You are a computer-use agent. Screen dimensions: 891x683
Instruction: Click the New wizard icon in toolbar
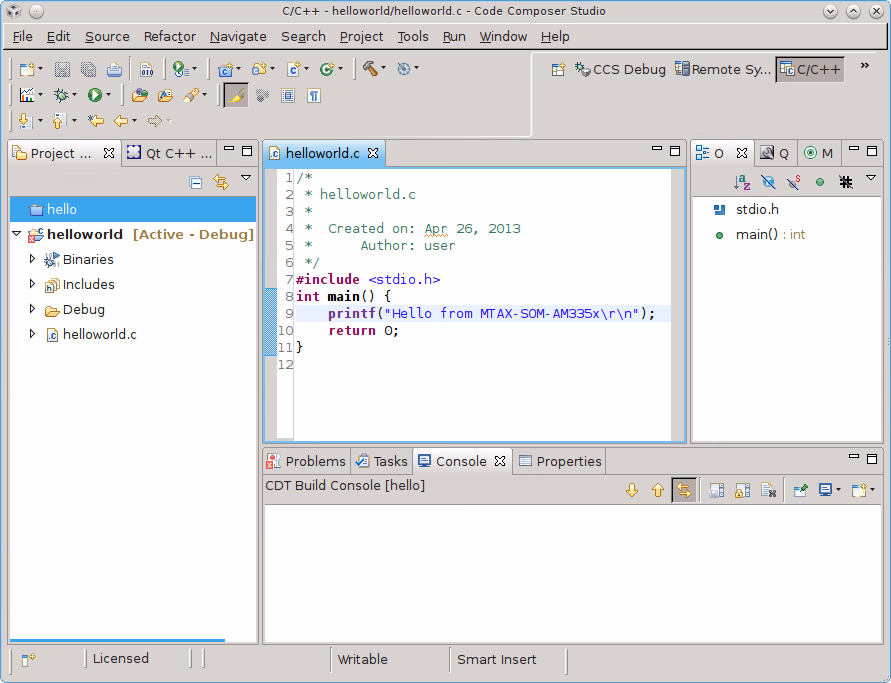27,69
